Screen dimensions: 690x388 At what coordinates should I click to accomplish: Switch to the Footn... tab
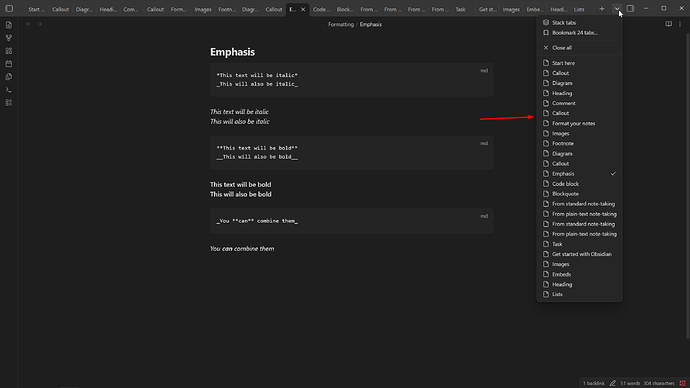227,9
